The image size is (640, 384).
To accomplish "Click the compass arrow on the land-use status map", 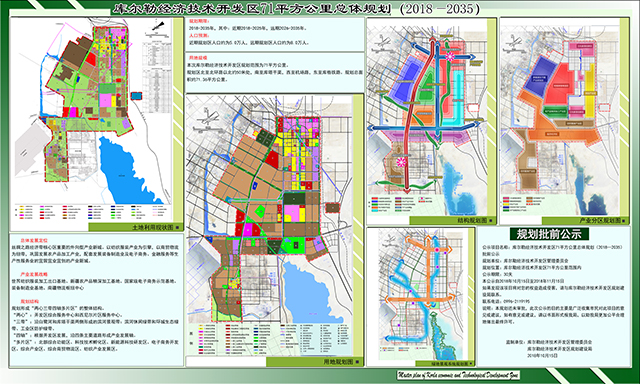I will 158,27.
